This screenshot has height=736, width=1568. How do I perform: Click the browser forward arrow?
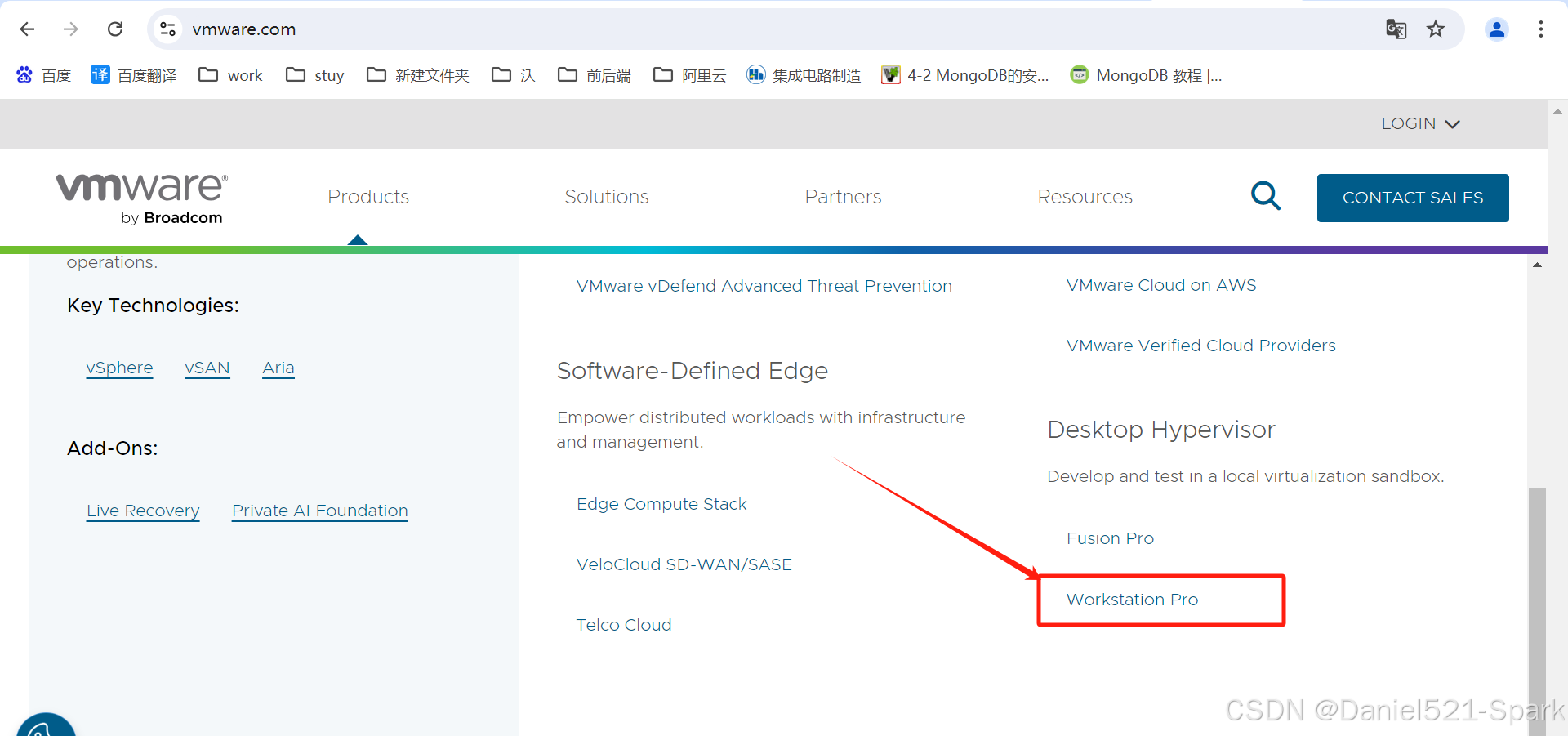click(71, 29)
